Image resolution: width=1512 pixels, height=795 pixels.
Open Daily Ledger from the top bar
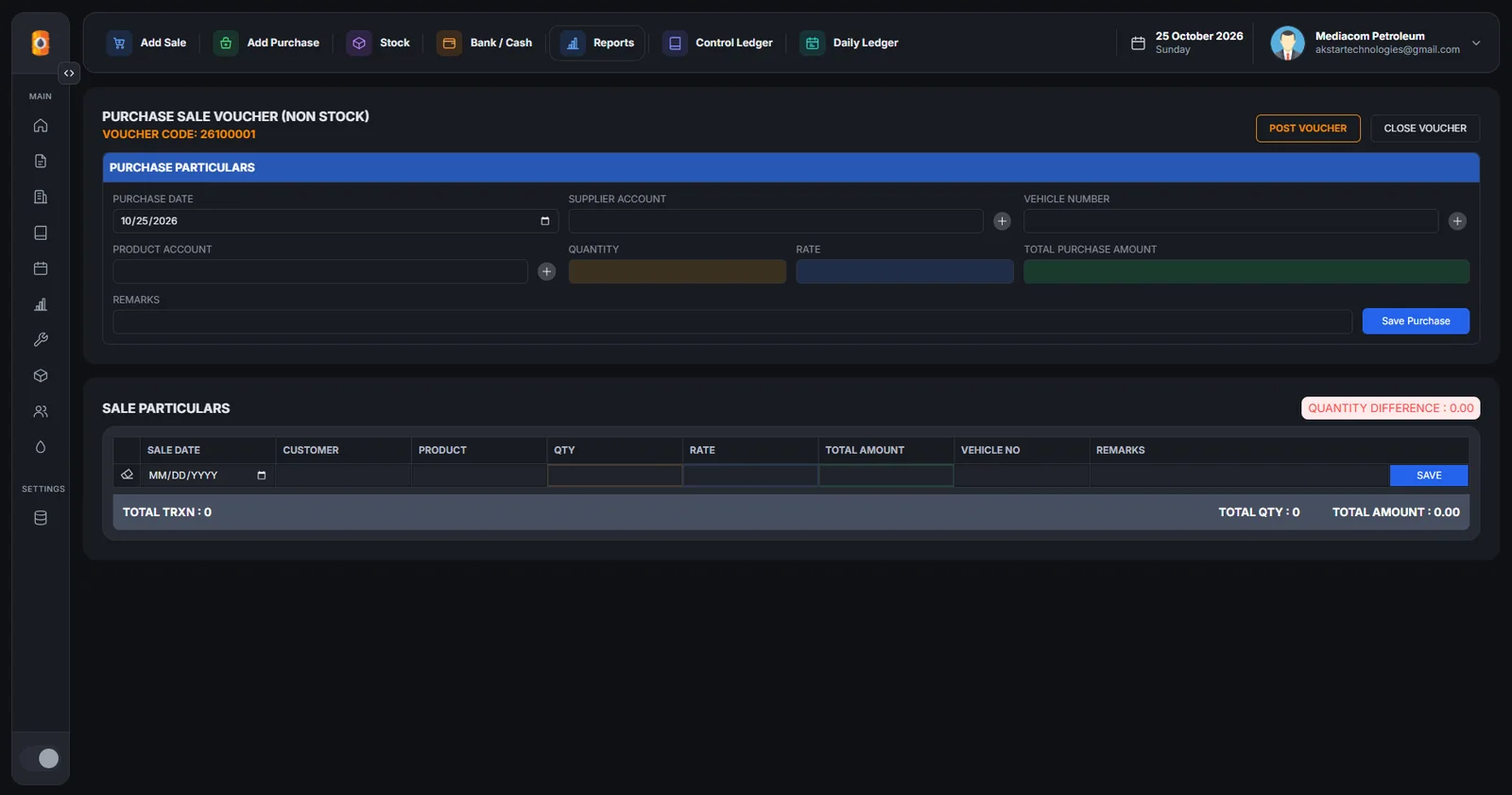pos(850,43)
